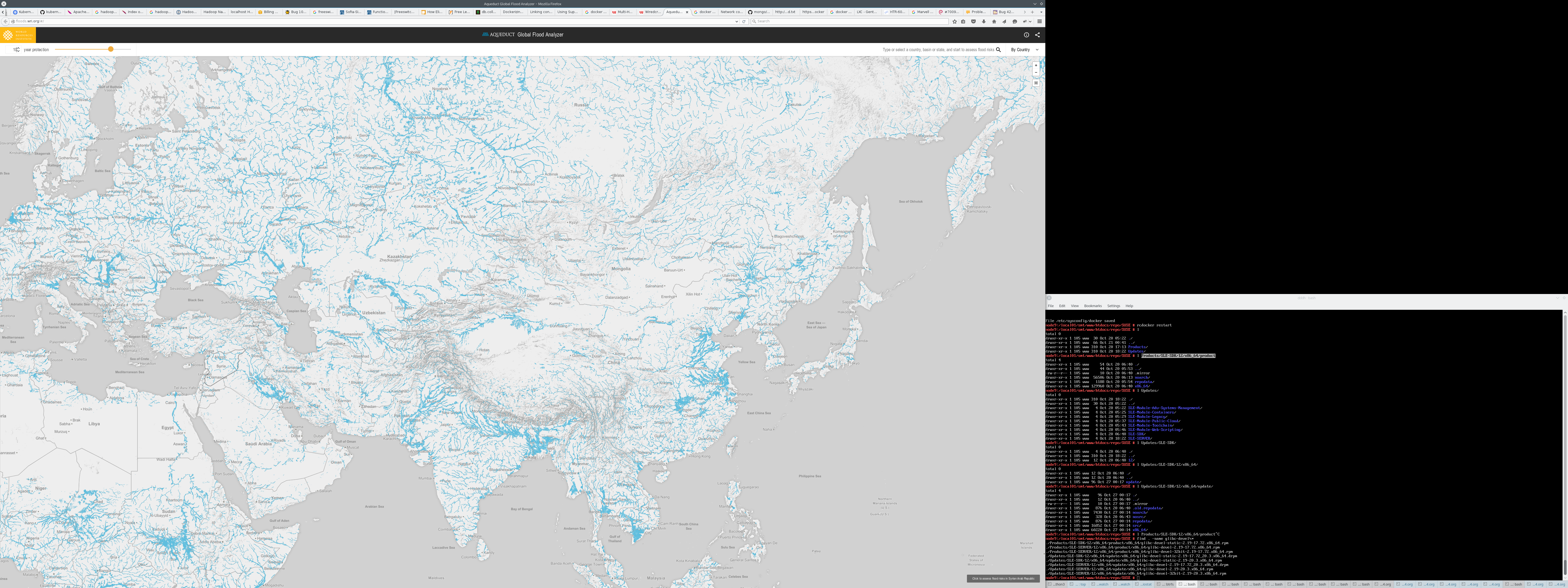Expand the URL bar history dropdown arrow
This screenshot has height=588, width=1568.
(737, 21)
